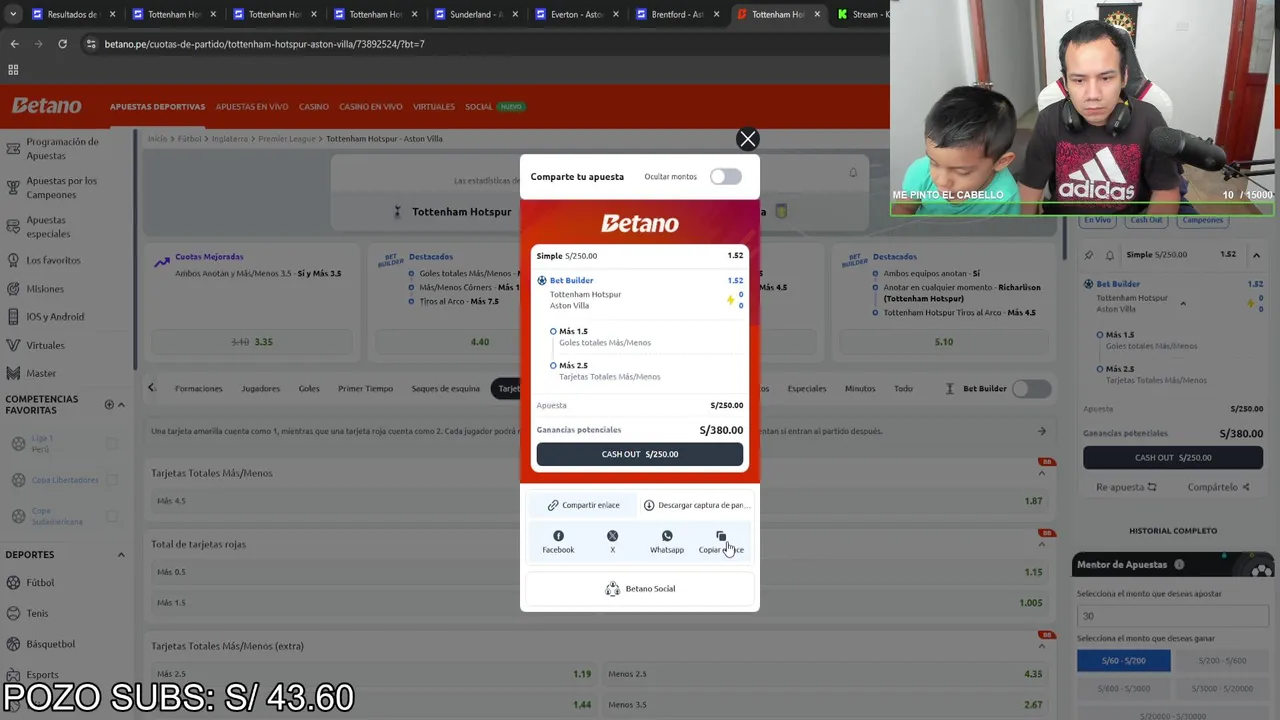Open Casino en Vivo menu item
This screenshot has height=720, width=1280.
[370, 107]
